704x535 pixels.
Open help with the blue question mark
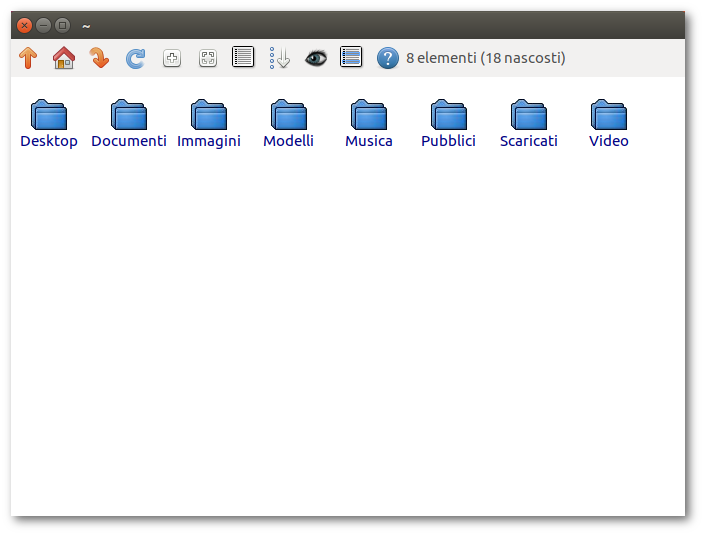point(388,58)
